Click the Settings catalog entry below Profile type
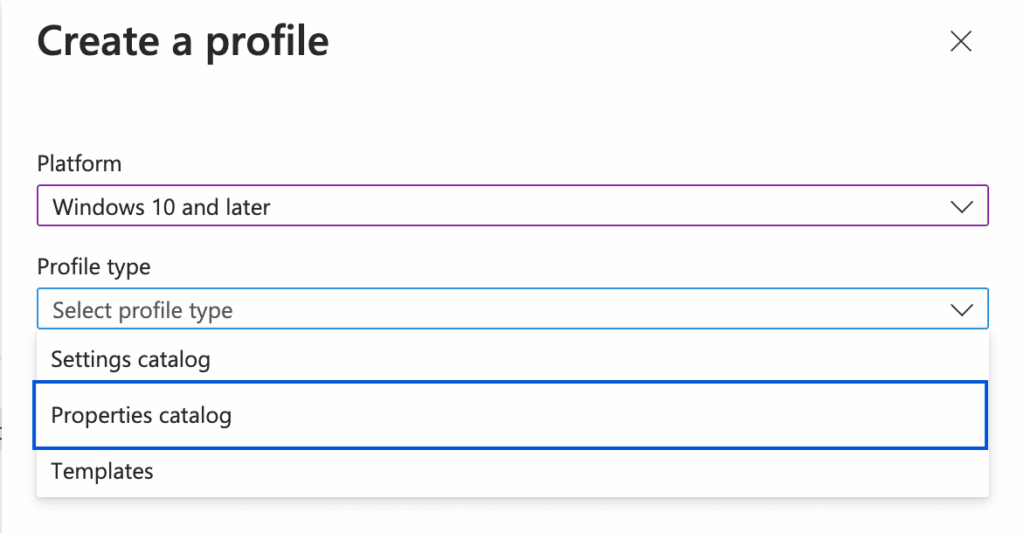Image resolution: width=1024 pixels, height=533 pixels. click(131, 359)
